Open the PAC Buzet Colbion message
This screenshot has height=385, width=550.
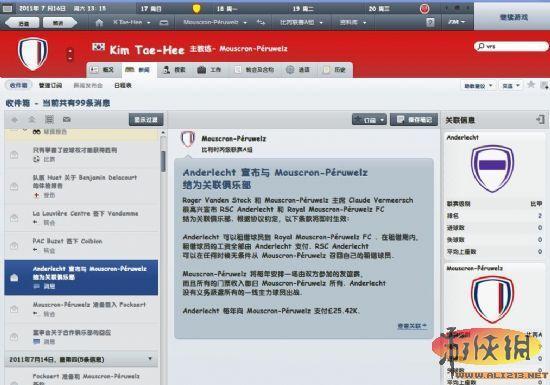click(81, 245)
